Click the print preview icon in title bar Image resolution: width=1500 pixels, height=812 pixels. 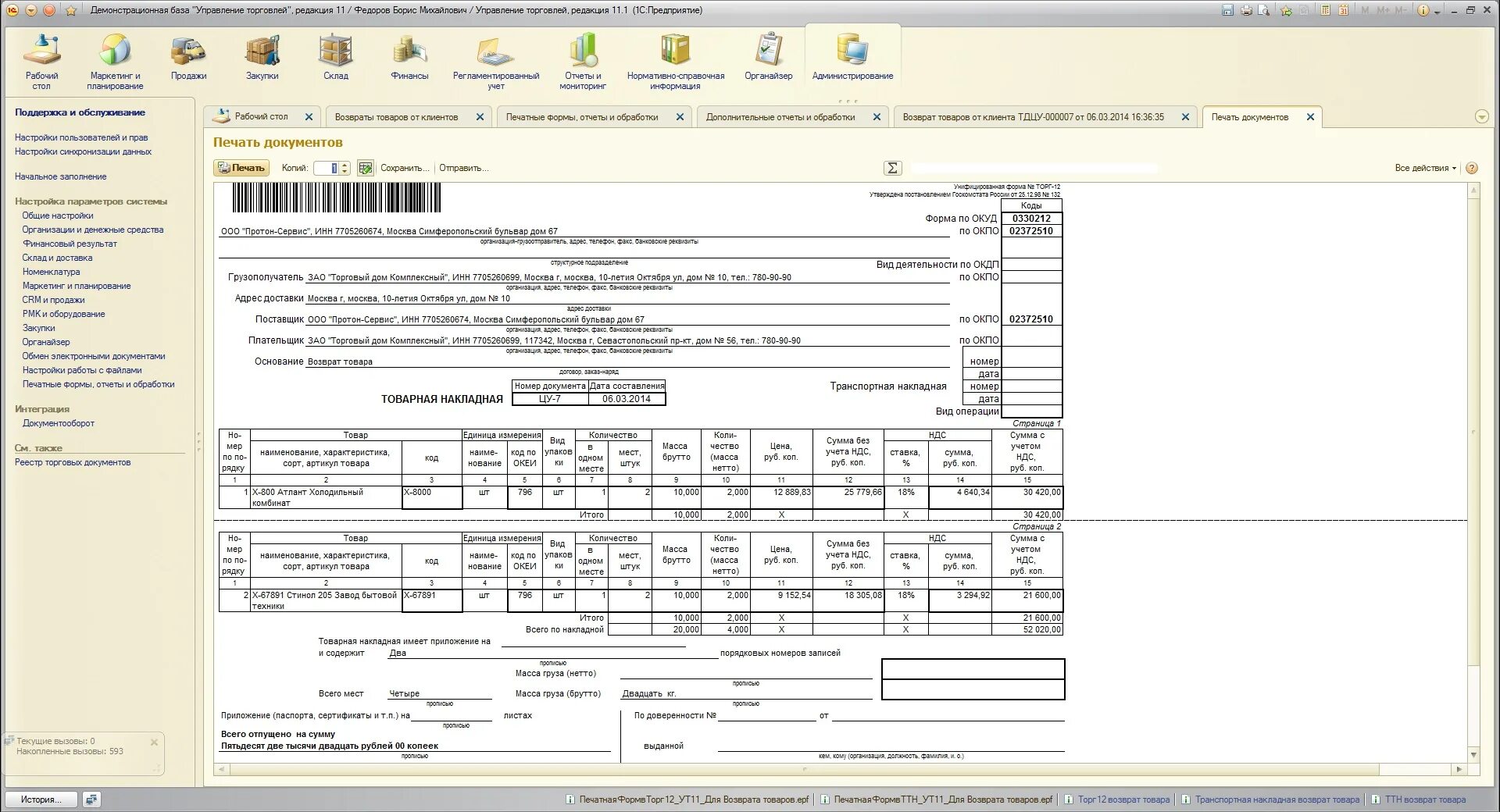pos(1264,10)
